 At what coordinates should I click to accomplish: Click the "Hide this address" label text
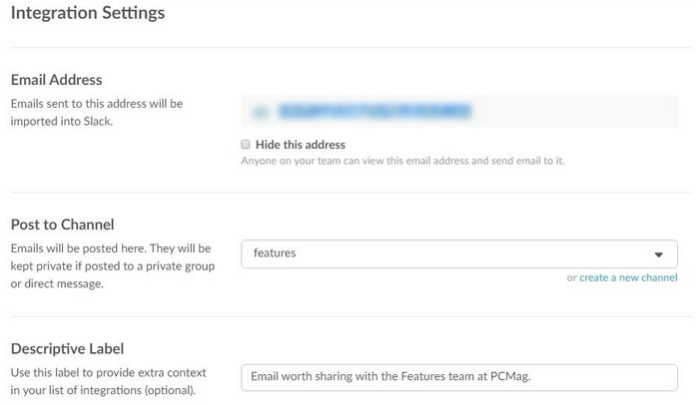[x=300, y=145]
